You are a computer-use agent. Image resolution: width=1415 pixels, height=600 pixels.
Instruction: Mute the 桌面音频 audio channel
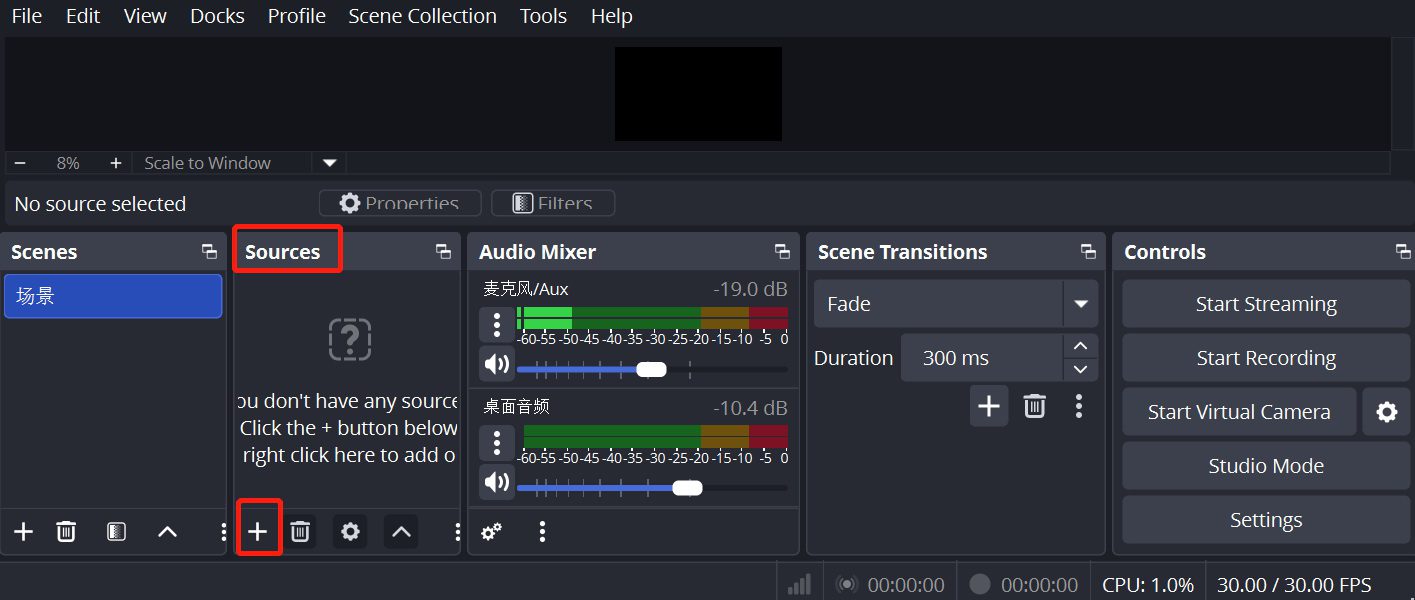(497, 483)
